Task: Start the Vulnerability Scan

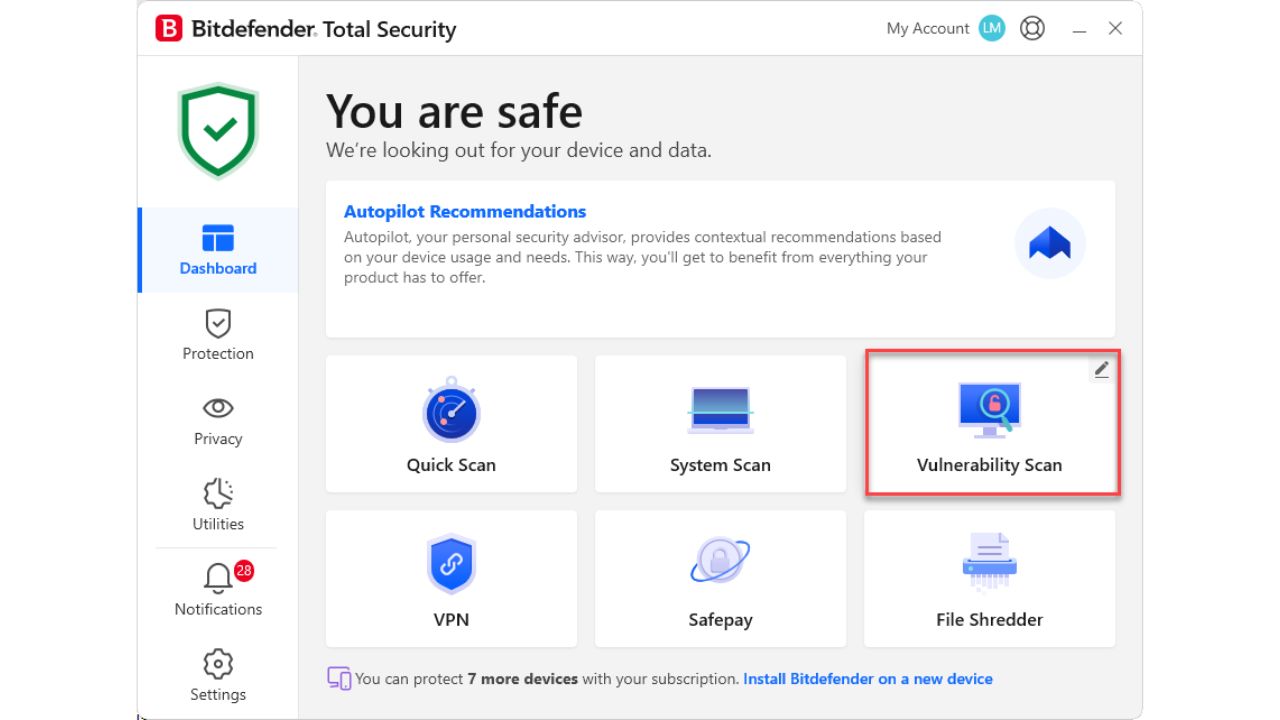Action: [x=989, y=423]
